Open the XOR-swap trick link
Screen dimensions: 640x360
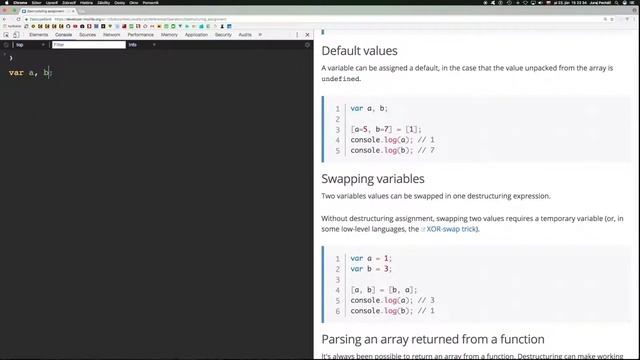(x=451, y=229)
